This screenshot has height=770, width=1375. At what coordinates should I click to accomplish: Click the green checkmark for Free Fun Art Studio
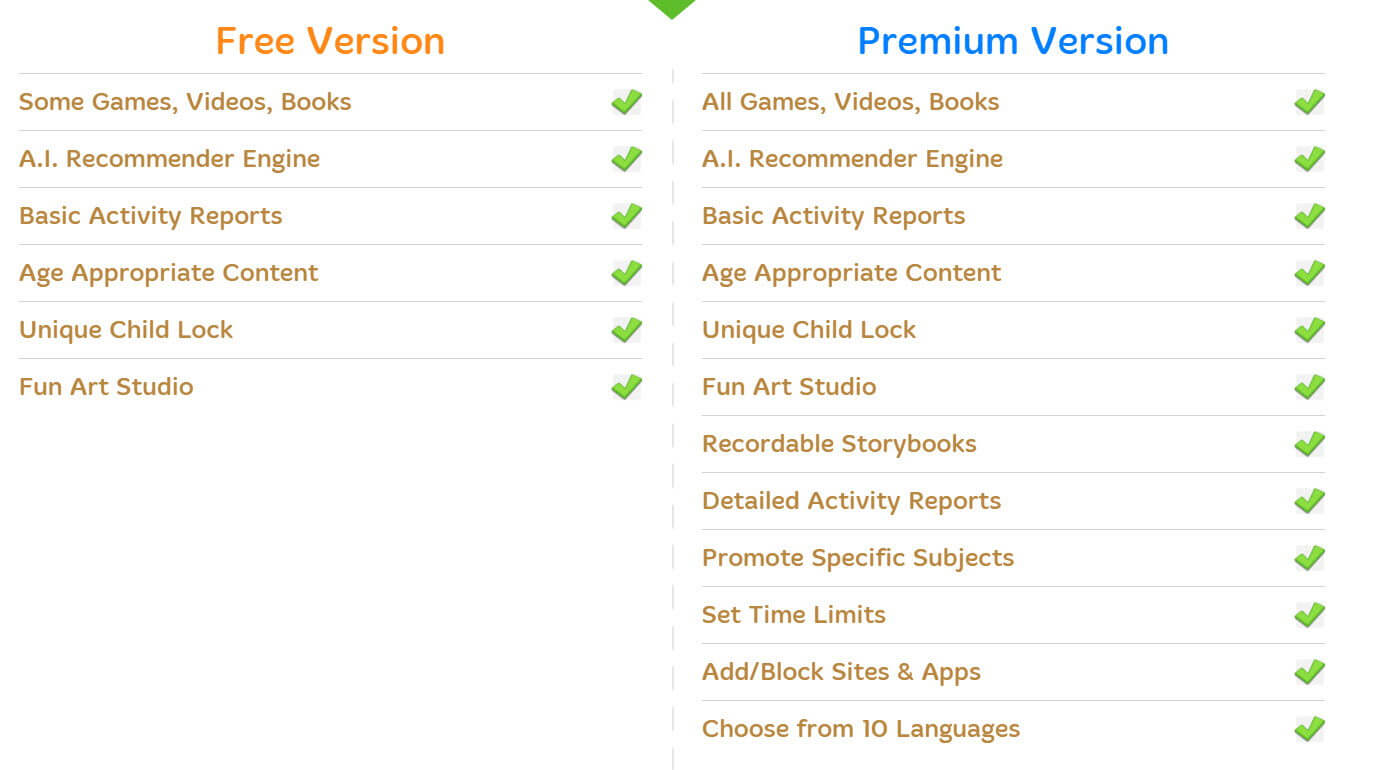627,387
